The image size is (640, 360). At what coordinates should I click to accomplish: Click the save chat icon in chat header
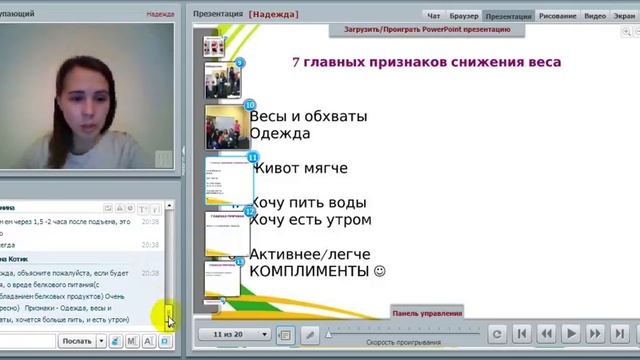(108, 208)
